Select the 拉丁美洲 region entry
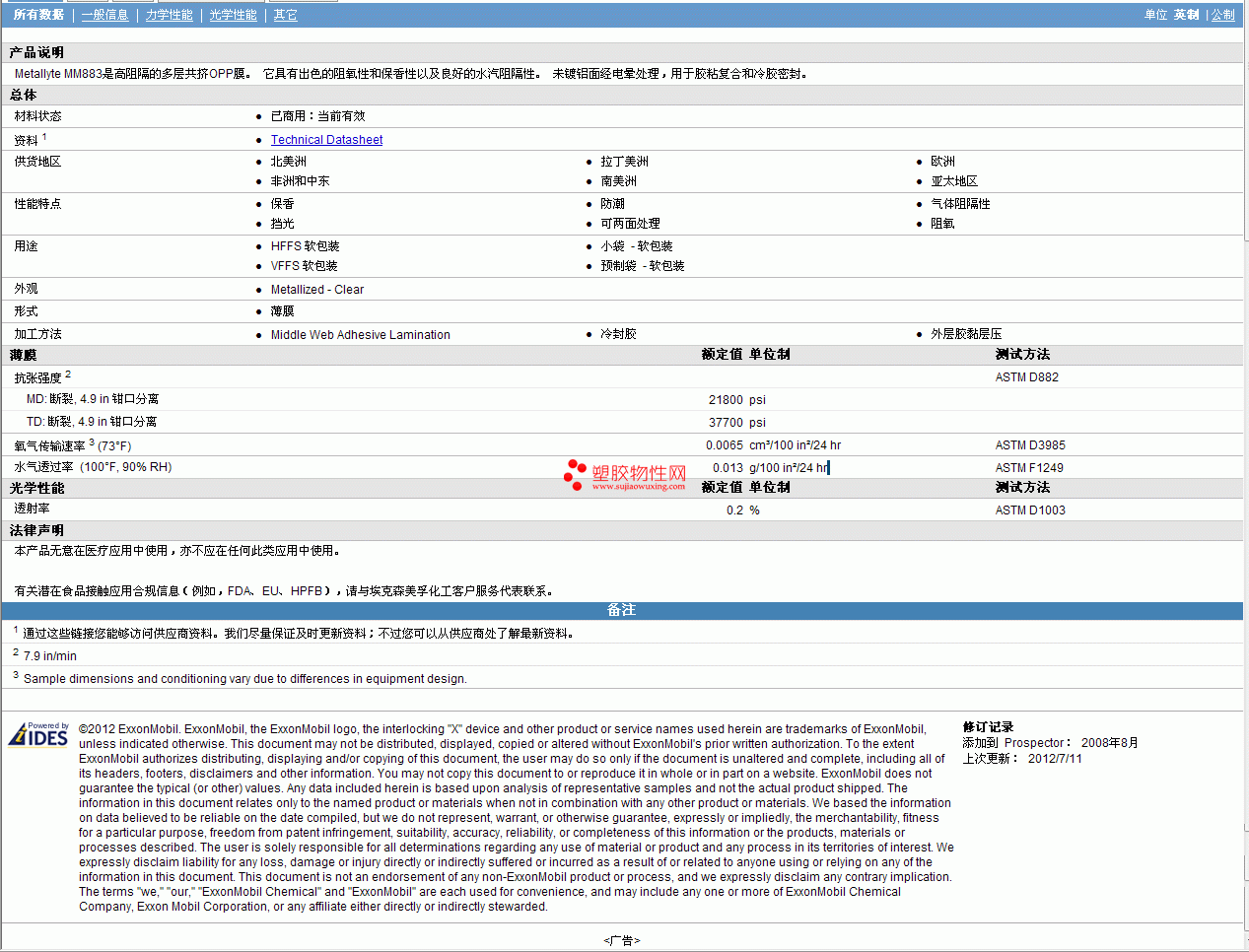The height and width of the screenshot is (952, 1249). click(x=625, y=162)
